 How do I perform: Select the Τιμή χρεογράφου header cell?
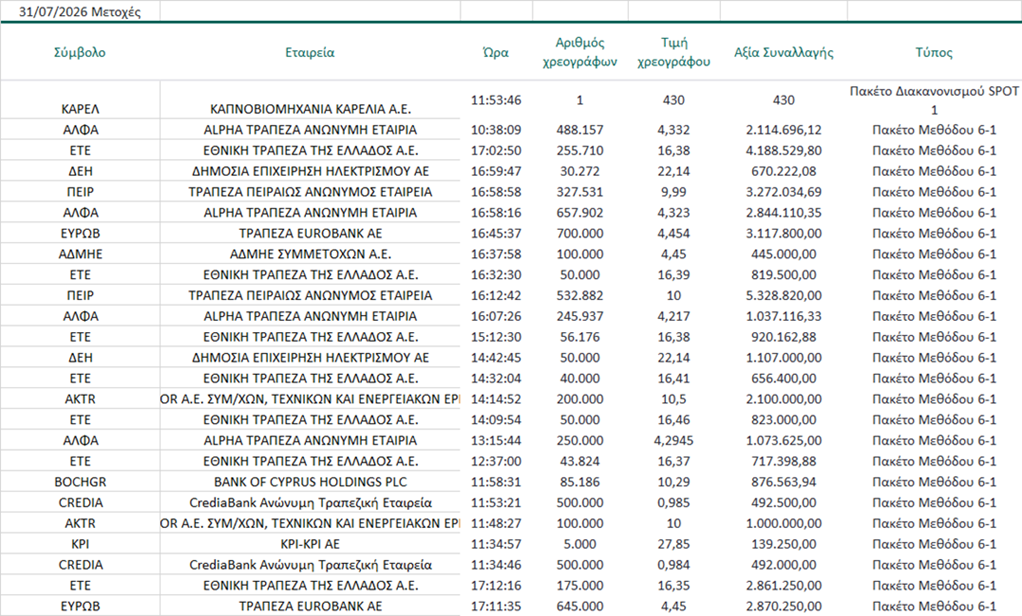tap(674, 52)
